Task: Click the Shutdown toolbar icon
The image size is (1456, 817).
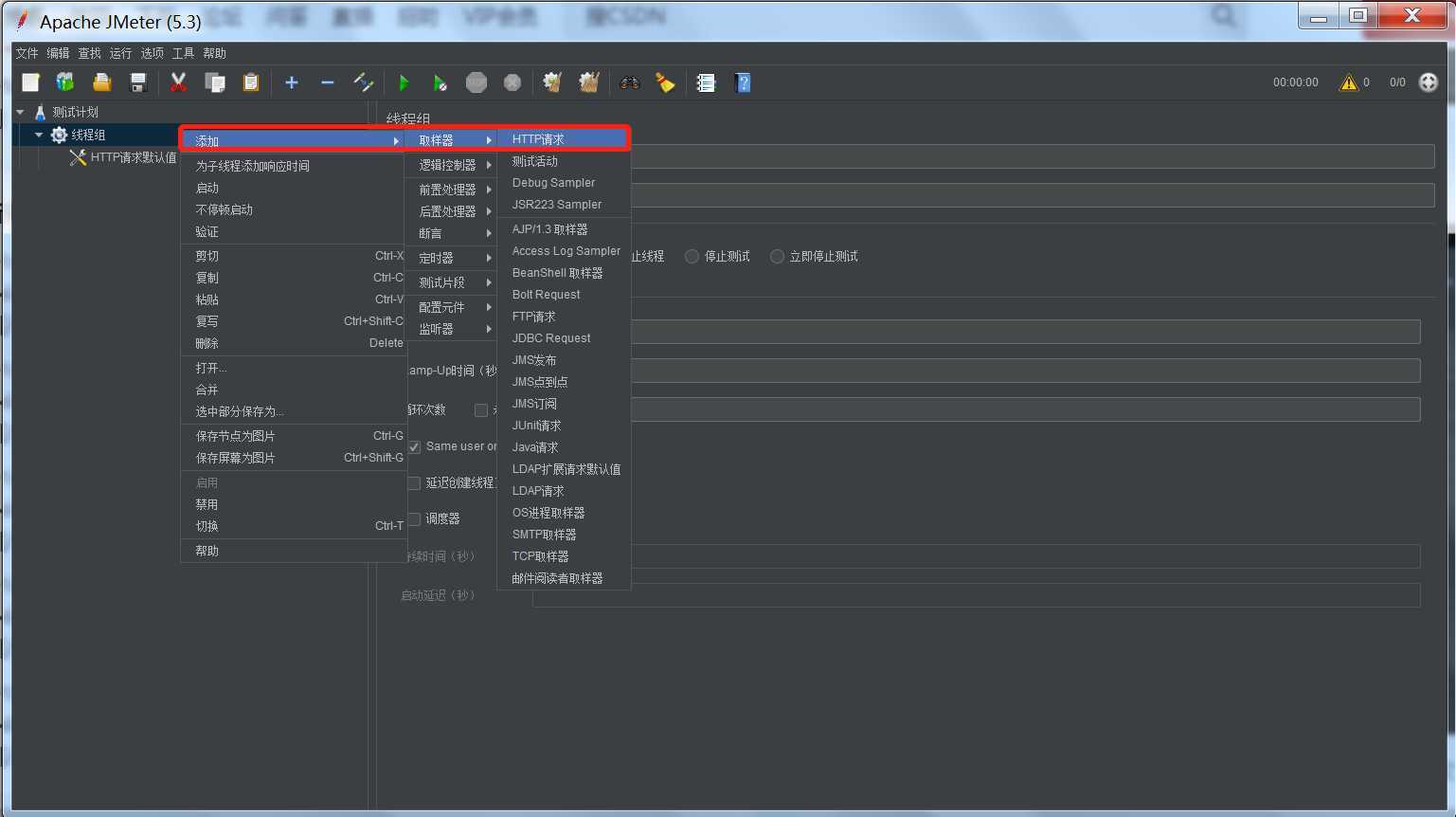Action: [x=512, y=83]
